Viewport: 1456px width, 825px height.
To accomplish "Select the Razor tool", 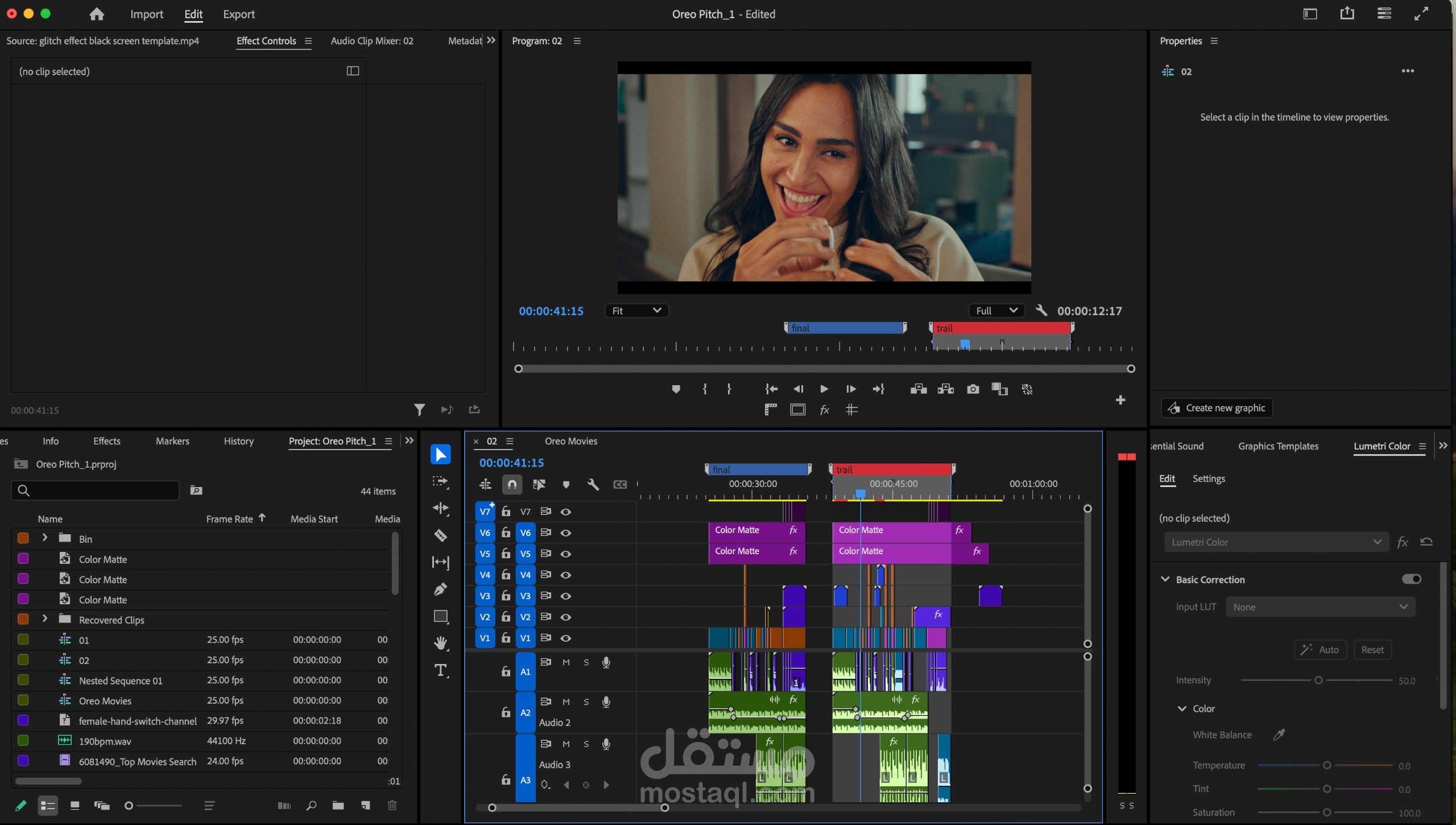I will [440, 535].
